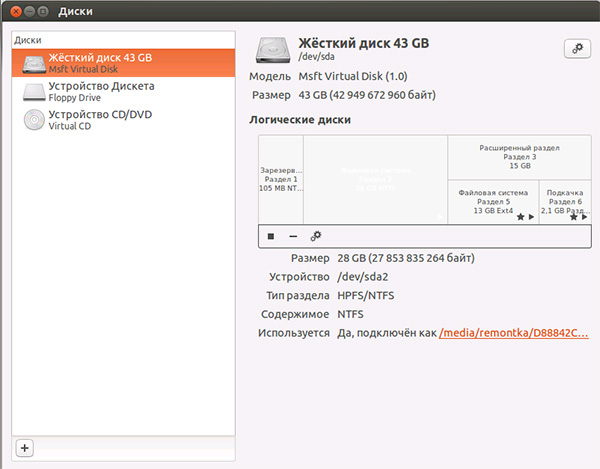Screen dimensions: 600x469
Task: Select Расширенный раздел Раздел 3 15 GB
Action: click(x=520, y=157)
